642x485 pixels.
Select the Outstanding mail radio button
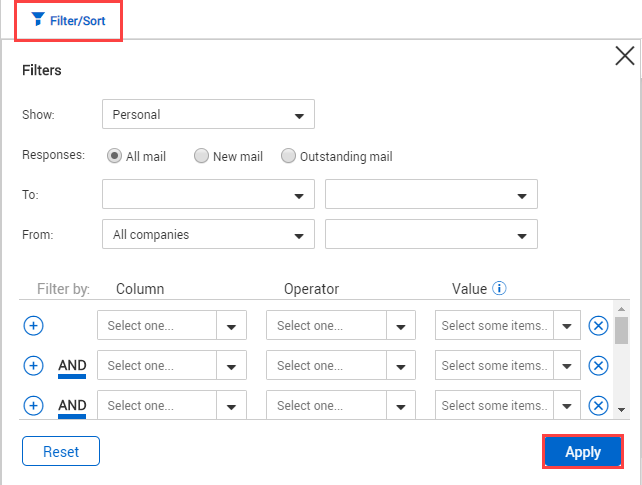[289, 156]
